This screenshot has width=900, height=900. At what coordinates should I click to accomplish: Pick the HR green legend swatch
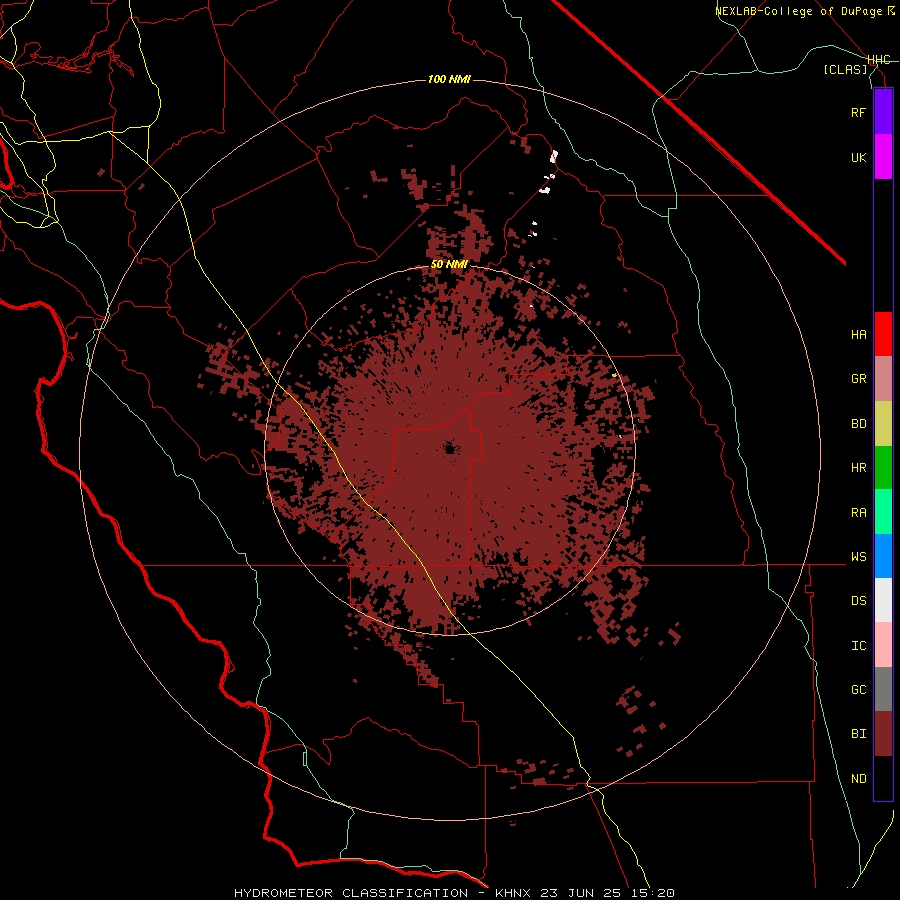coord(883,468)
